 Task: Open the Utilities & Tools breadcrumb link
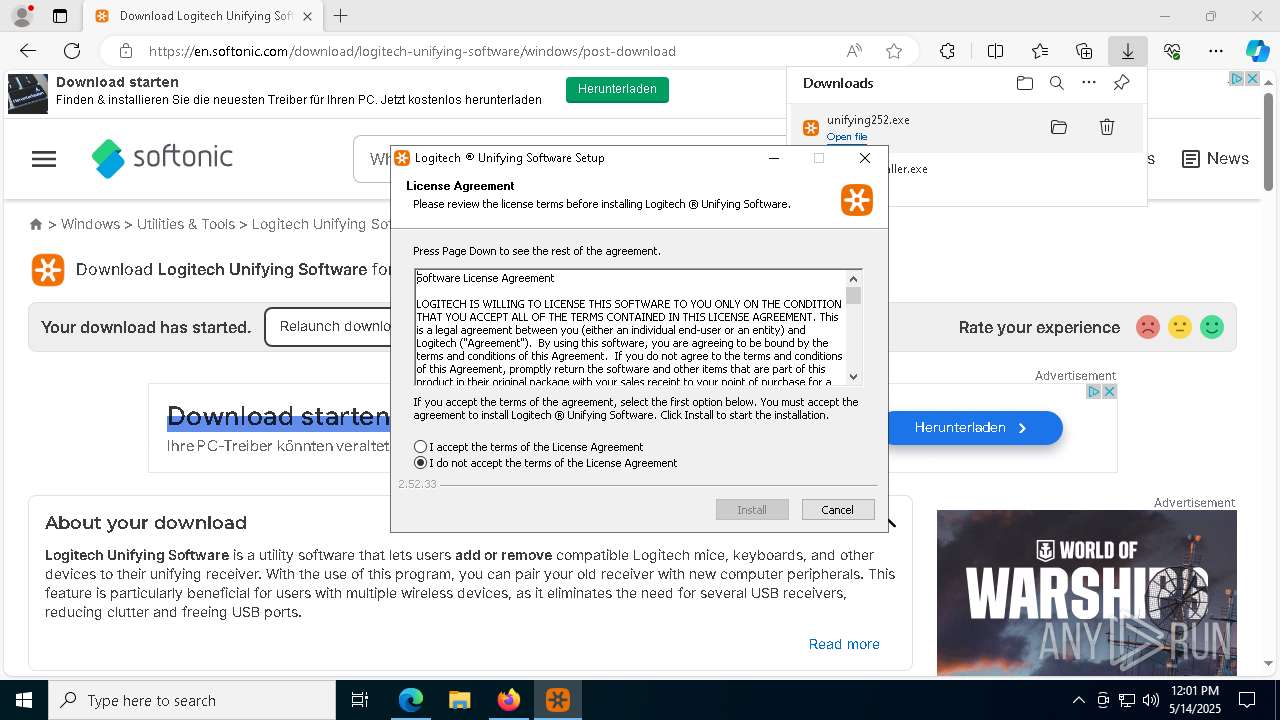(x=186, y=224)
